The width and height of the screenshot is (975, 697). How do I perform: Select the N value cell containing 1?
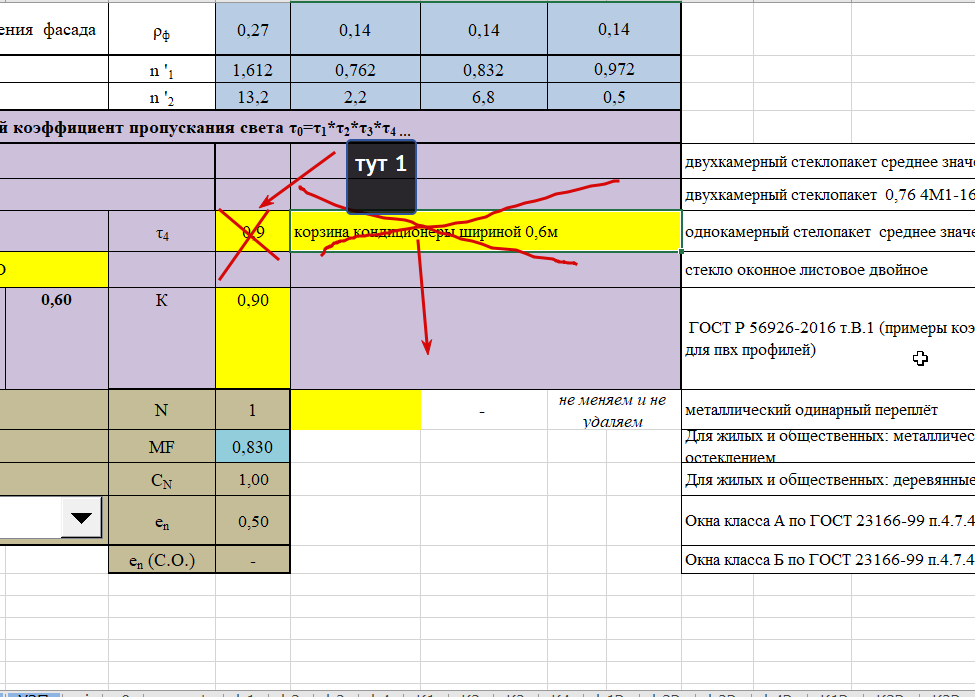pos(253,410)
